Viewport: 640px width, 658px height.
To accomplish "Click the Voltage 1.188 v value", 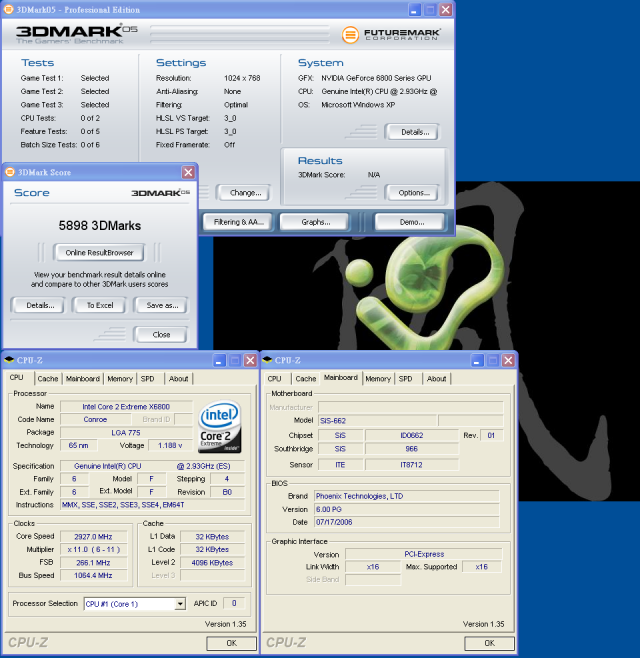I will (x=170, y=445).
